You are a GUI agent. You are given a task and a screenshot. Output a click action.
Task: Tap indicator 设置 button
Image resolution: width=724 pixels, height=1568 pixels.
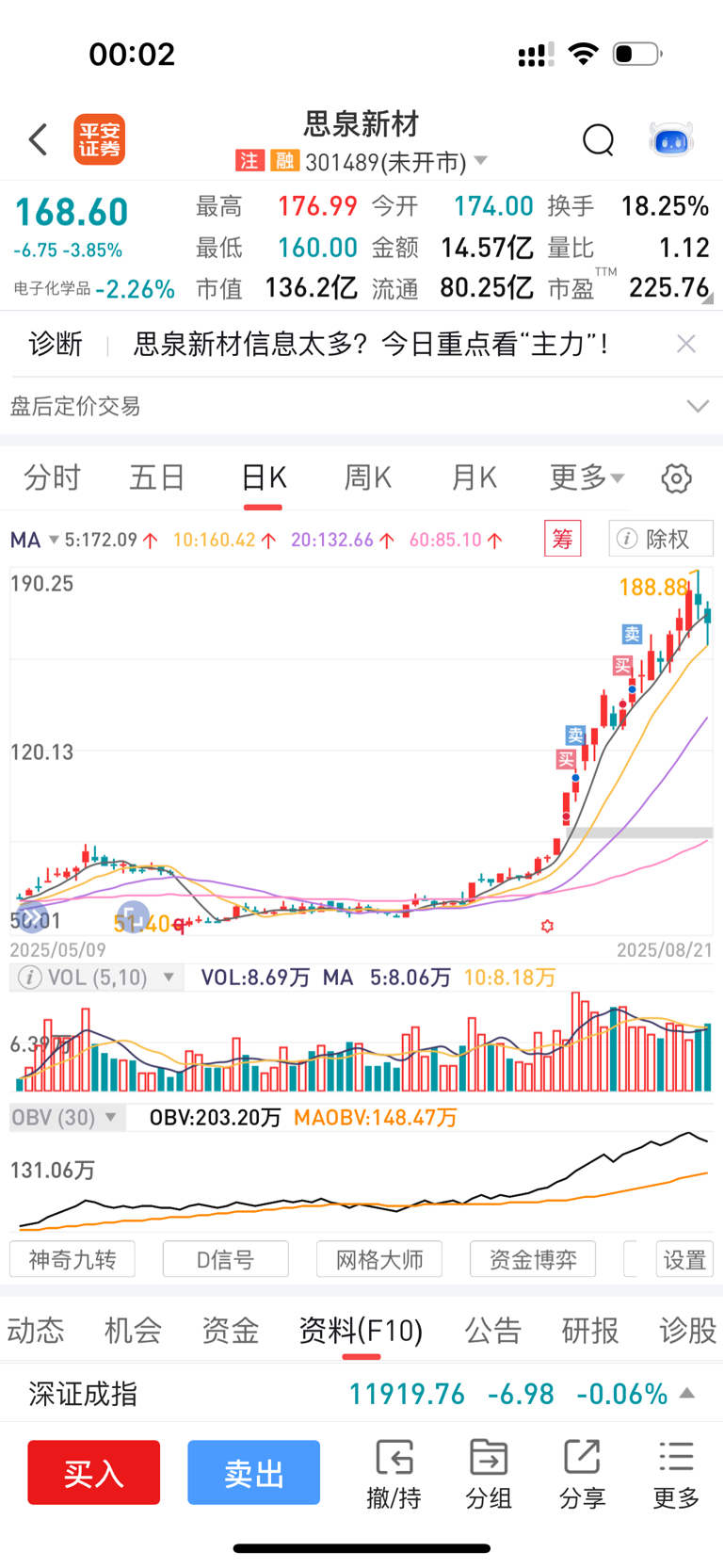[684, 1259]
